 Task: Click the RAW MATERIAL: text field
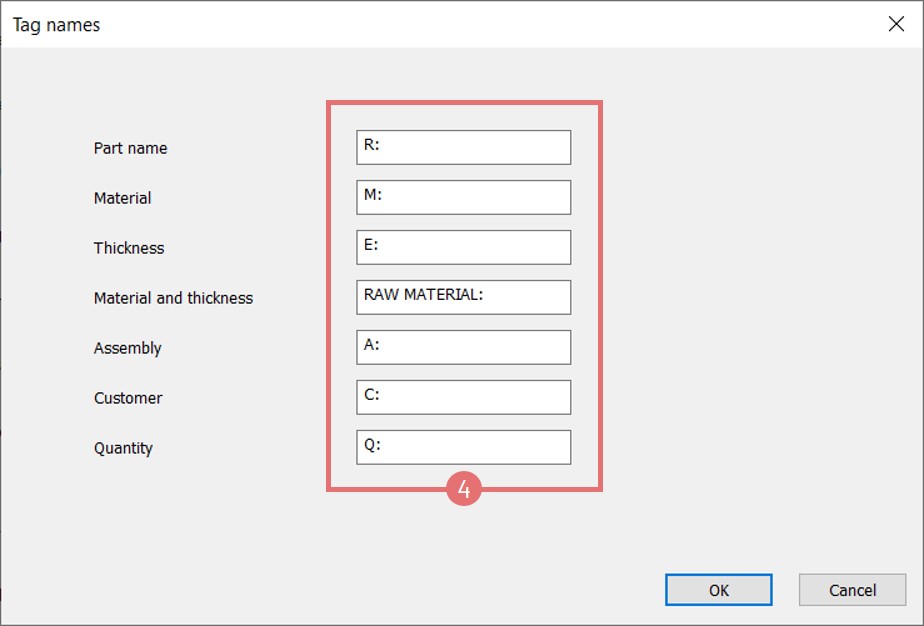[463, 297]
